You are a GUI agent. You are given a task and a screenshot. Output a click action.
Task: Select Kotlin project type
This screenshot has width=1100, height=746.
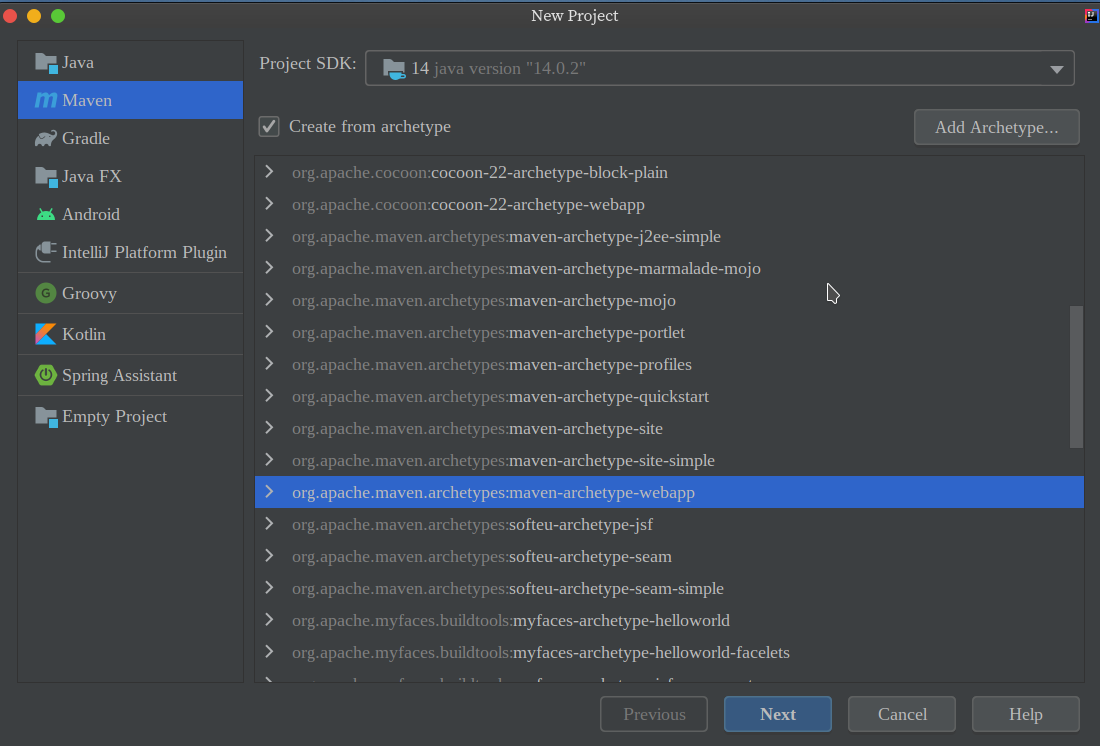(130, 334)
